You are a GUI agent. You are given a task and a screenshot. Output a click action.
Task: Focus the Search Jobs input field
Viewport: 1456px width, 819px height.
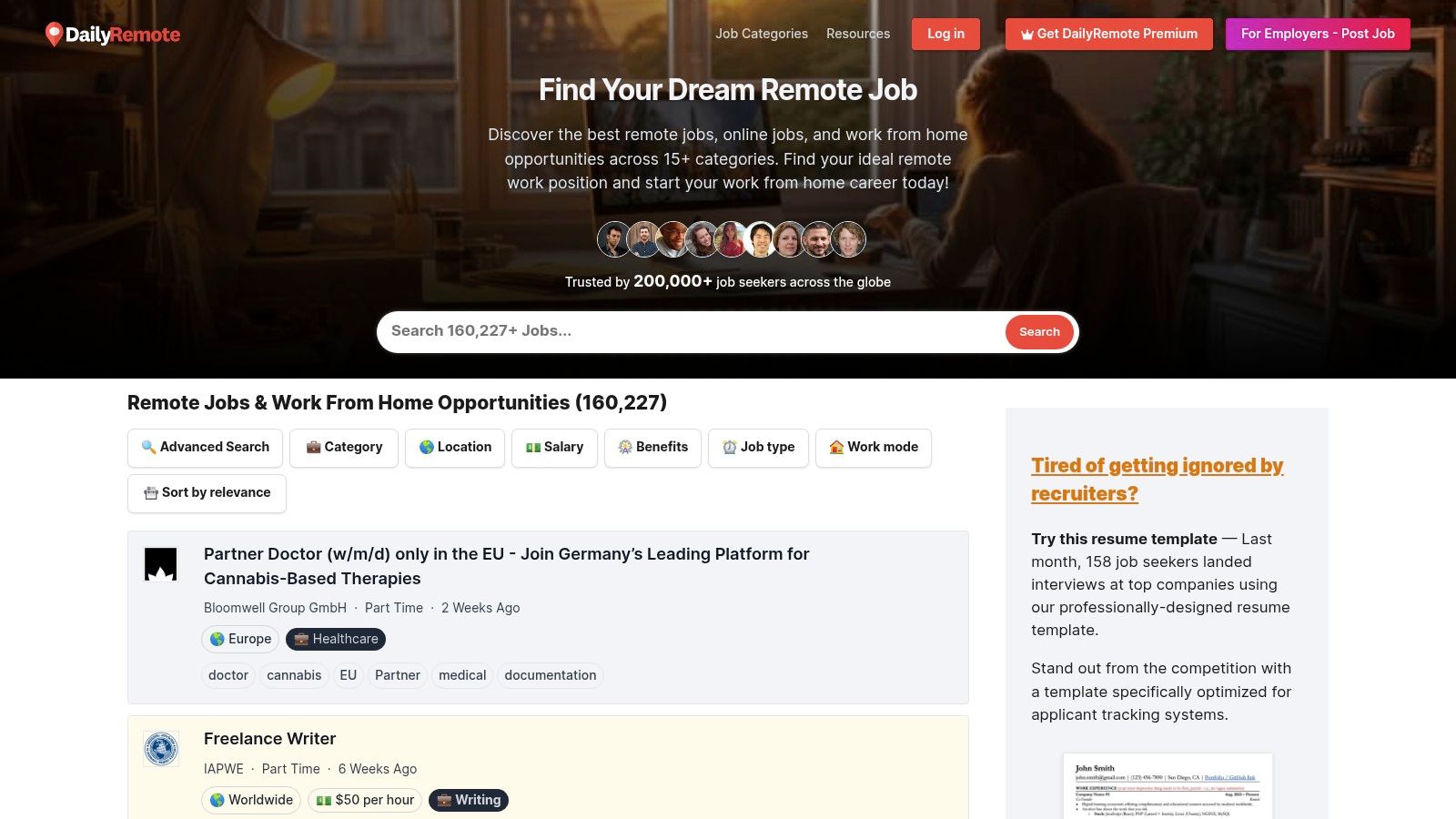(x=692, y=331)
